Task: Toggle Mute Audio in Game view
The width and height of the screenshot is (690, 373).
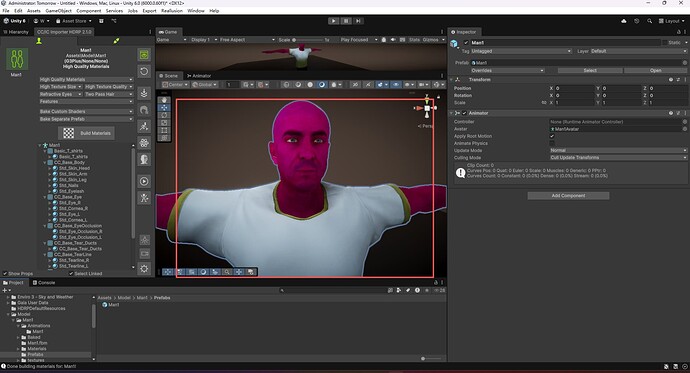Action: (x=393, y=40)
